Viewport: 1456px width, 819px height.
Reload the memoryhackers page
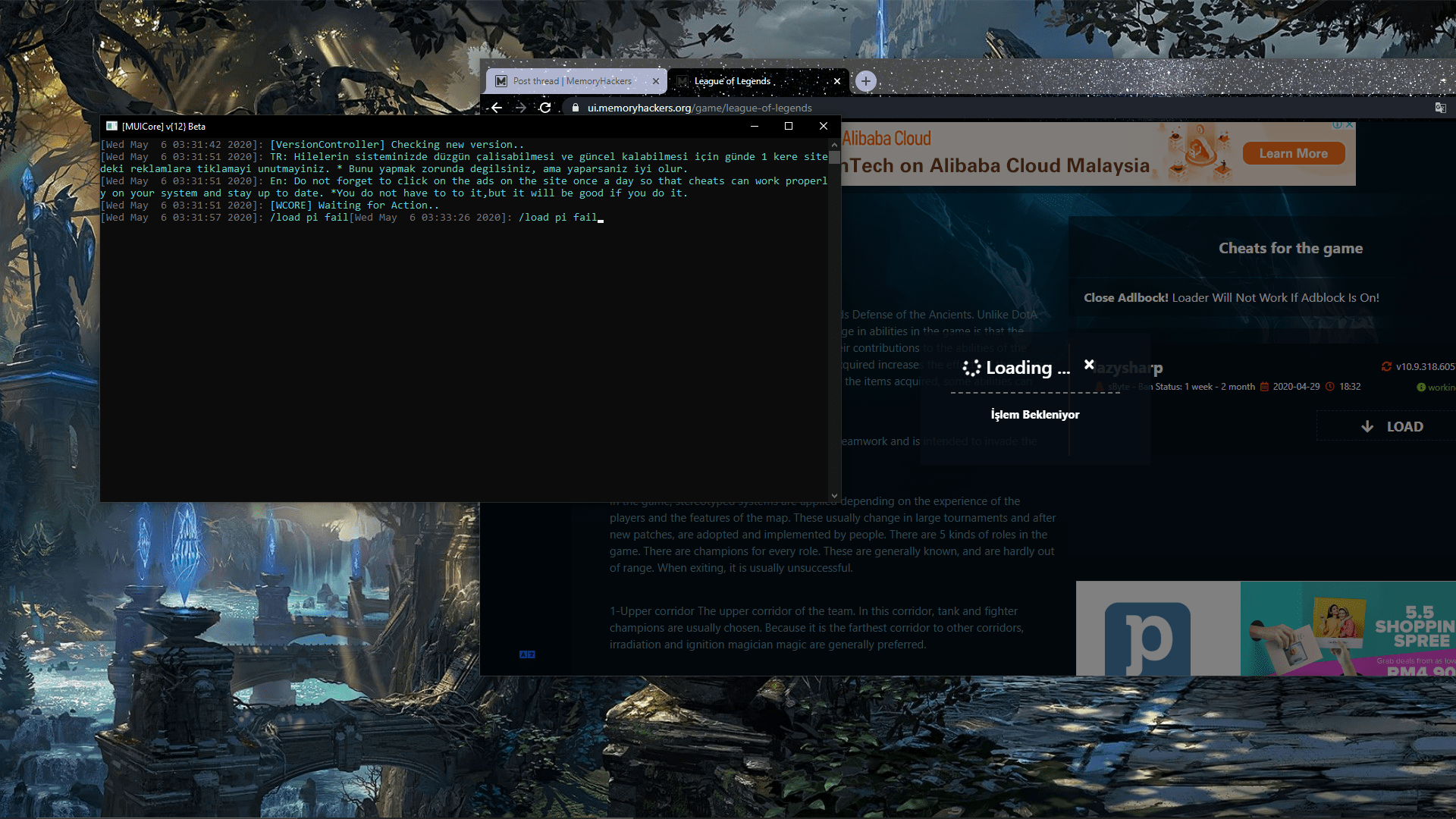[x=545, y=108]
